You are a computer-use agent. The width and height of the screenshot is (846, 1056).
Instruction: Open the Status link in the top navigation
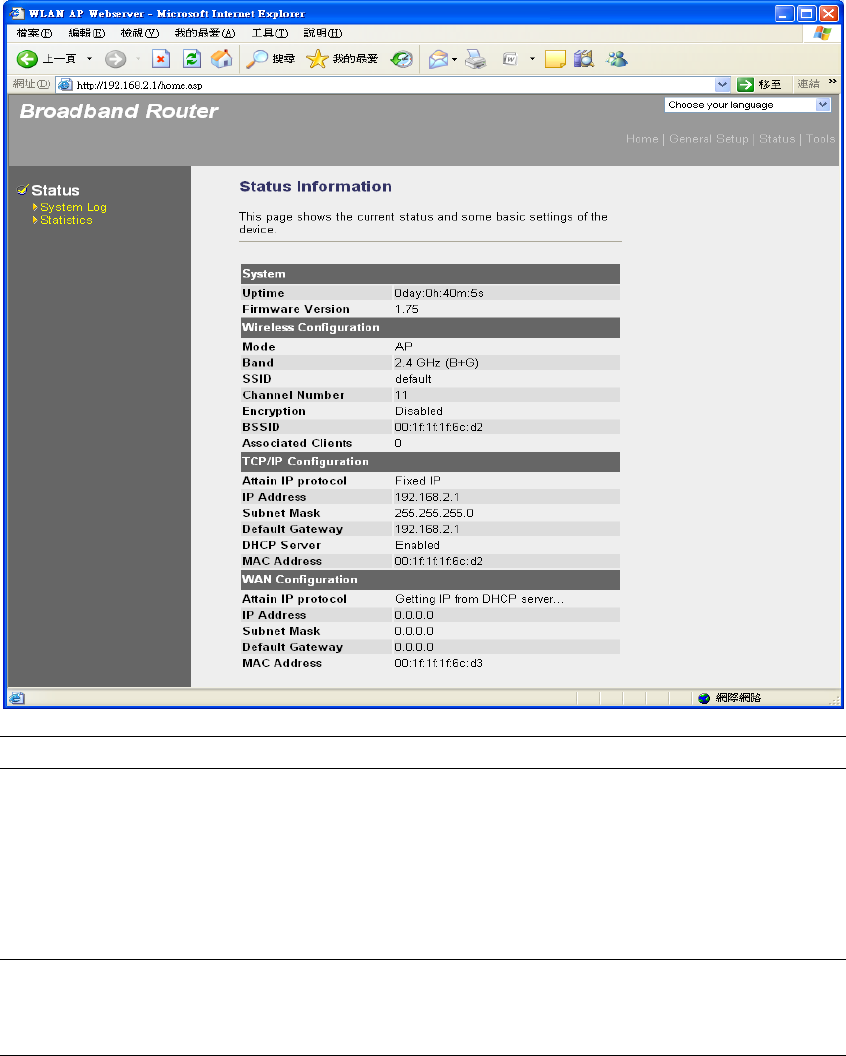[777, 139]
